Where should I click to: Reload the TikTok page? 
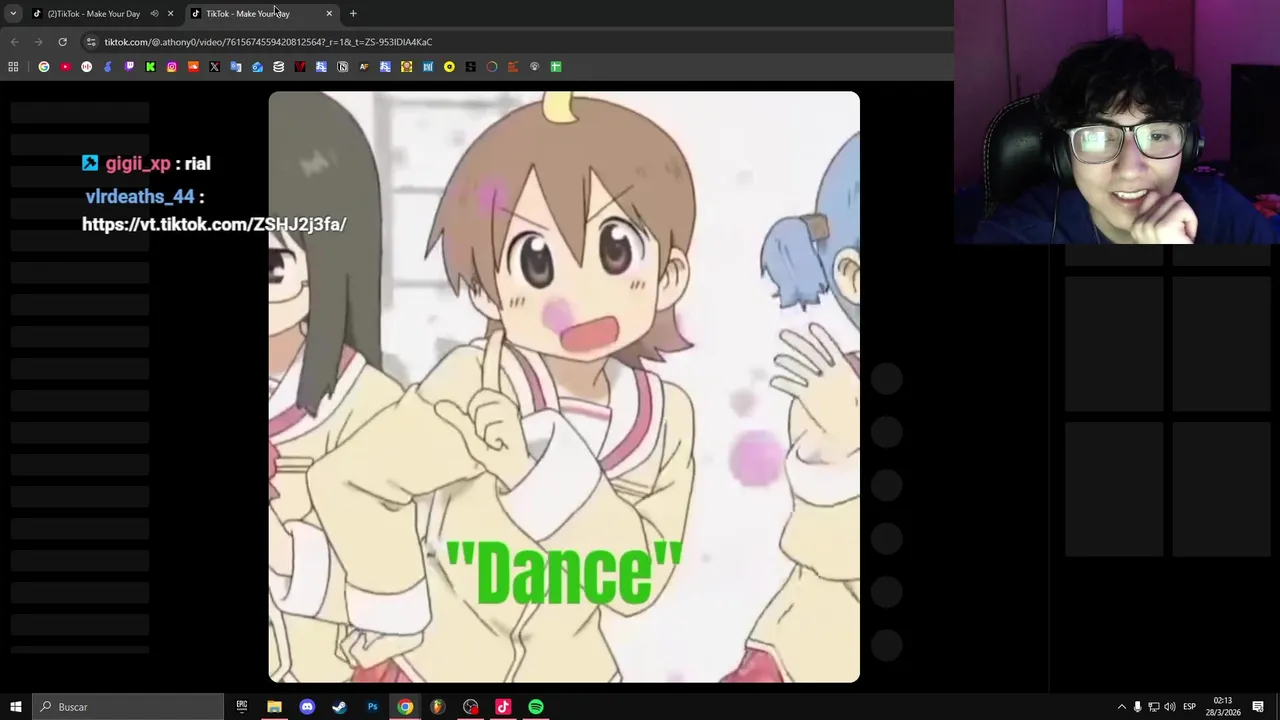[62, 42]
